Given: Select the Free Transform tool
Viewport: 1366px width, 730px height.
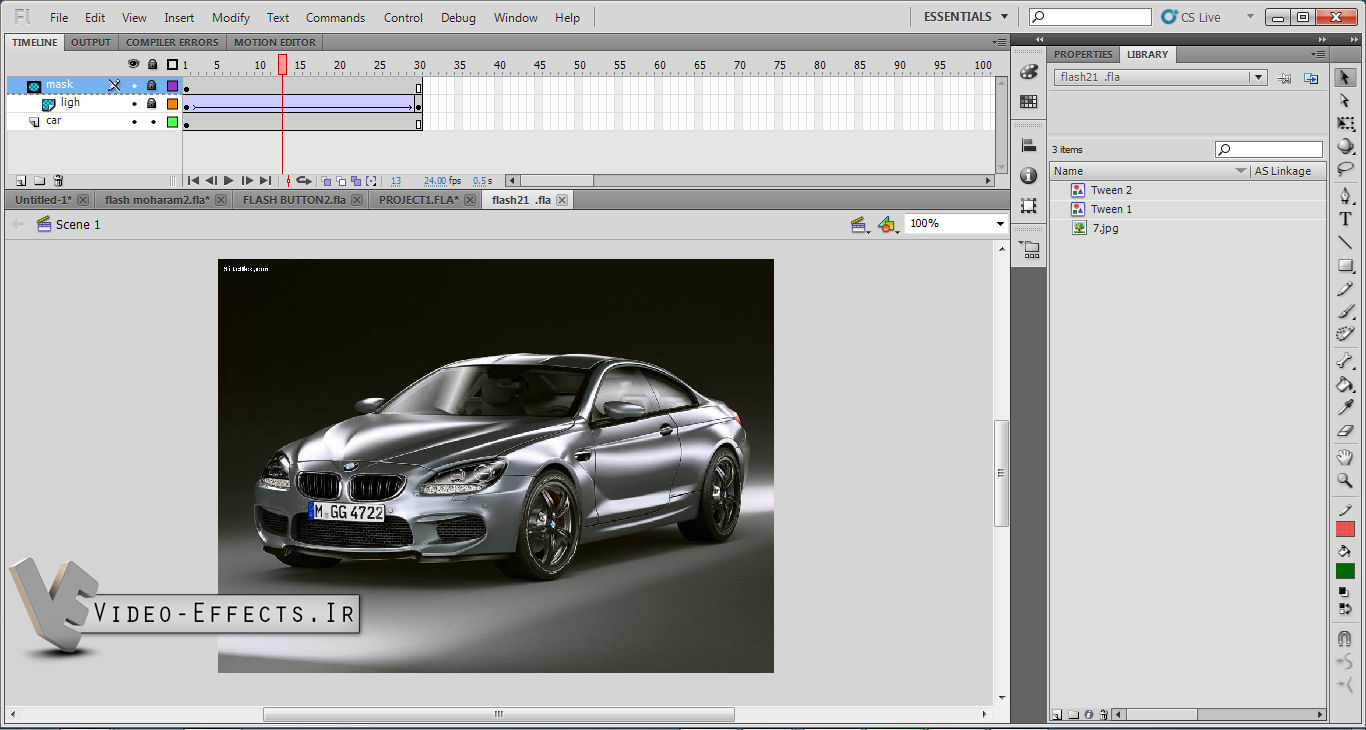Looking at the screenshot, I should pyautogui.click(x=1345, y=124).
